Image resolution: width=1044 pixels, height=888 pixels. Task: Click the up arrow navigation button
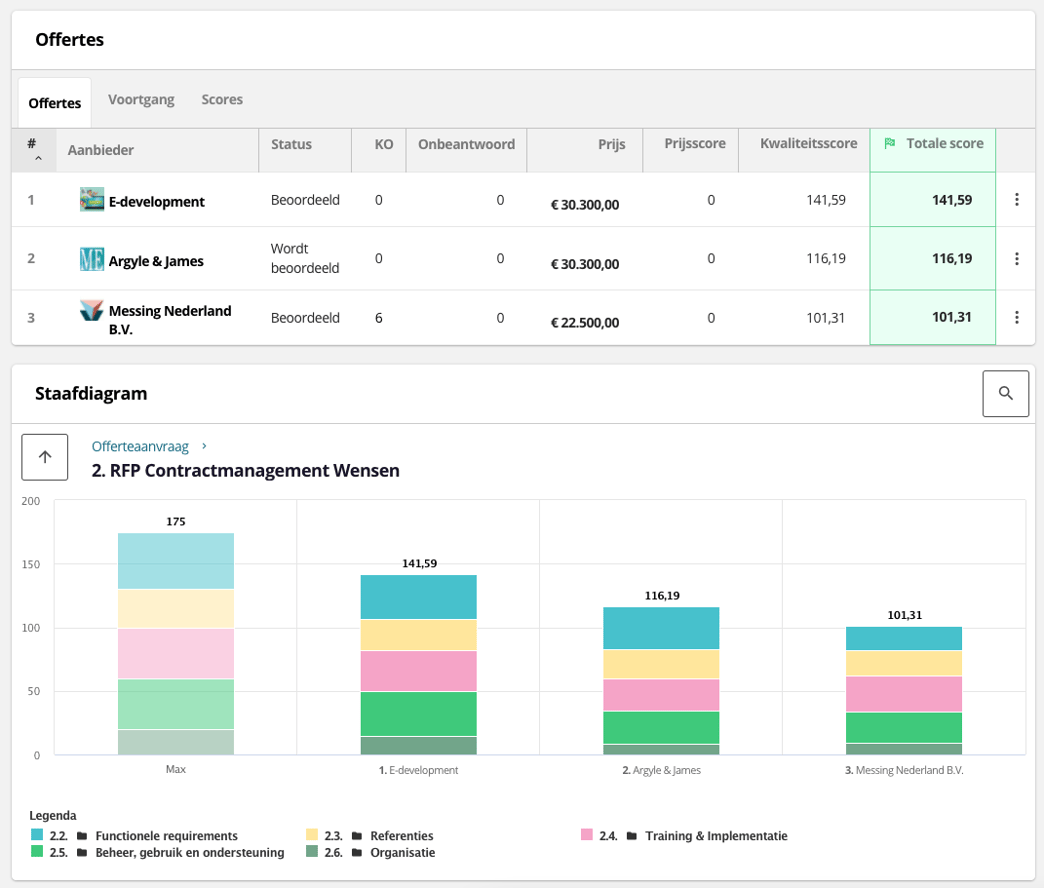[45, 457]
